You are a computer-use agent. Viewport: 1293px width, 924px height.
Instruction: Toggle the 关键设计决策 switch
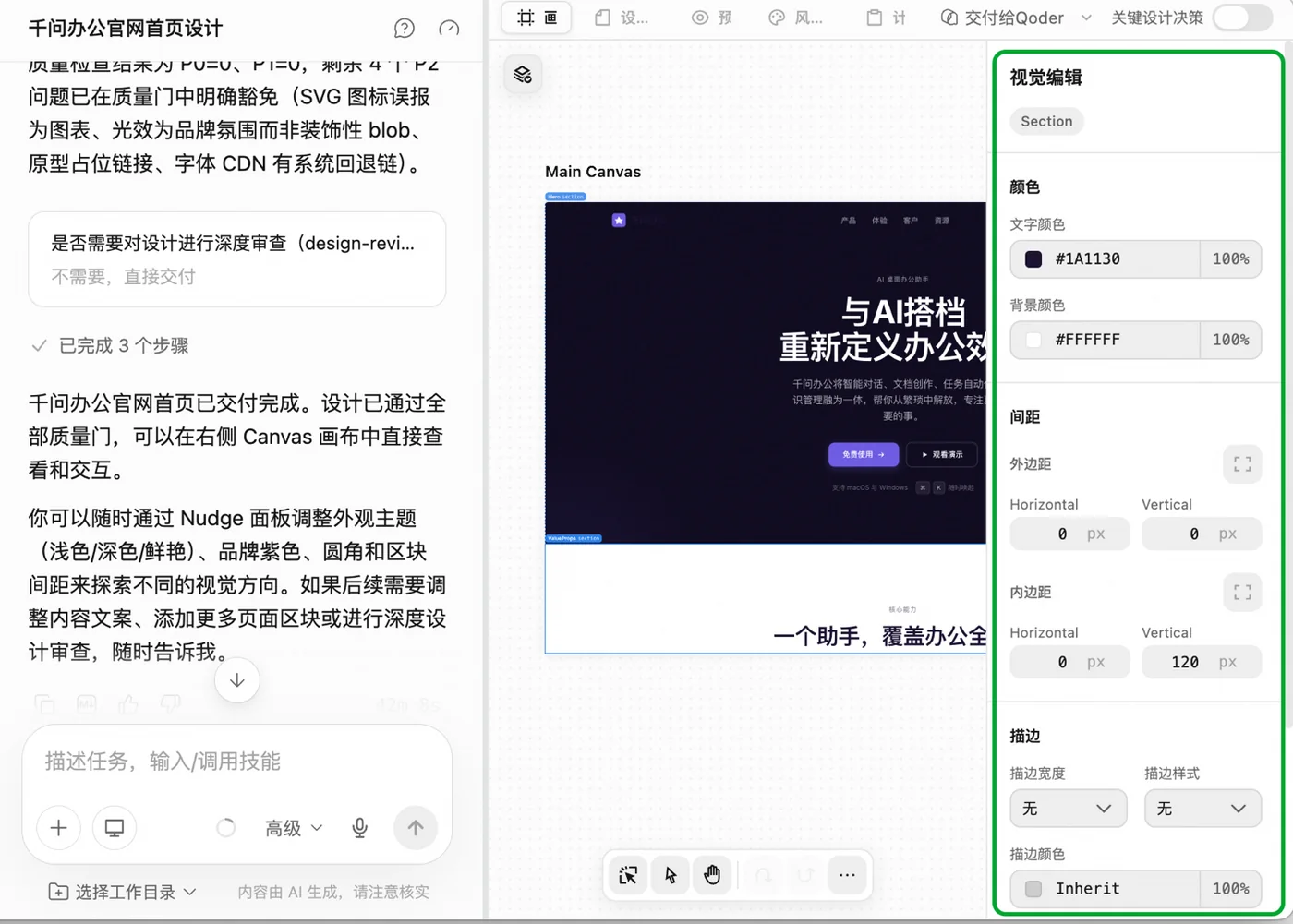click(x=1242, y=18)
